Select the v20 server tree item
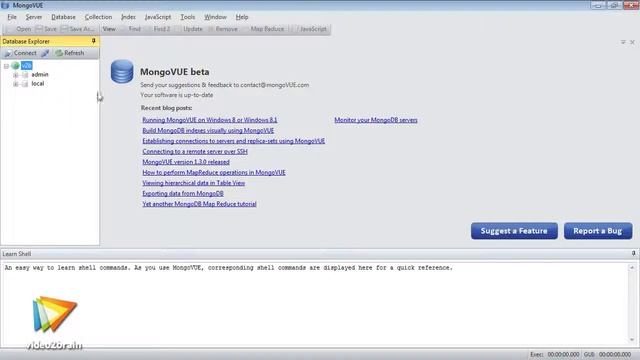Image resolution: width=640 pixels, height=360 pixels. pos(27,66)
